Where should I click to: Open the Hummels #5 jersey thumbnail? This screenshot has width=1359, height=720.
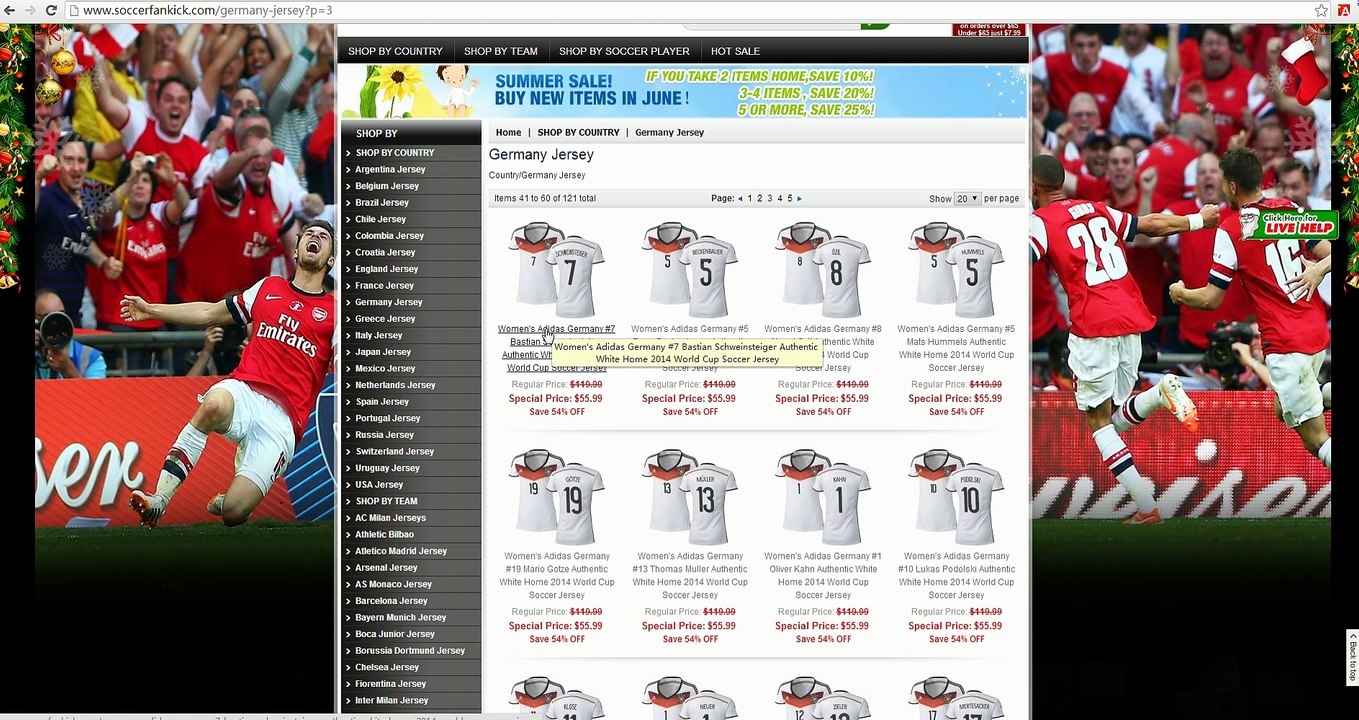pos(956,269)
